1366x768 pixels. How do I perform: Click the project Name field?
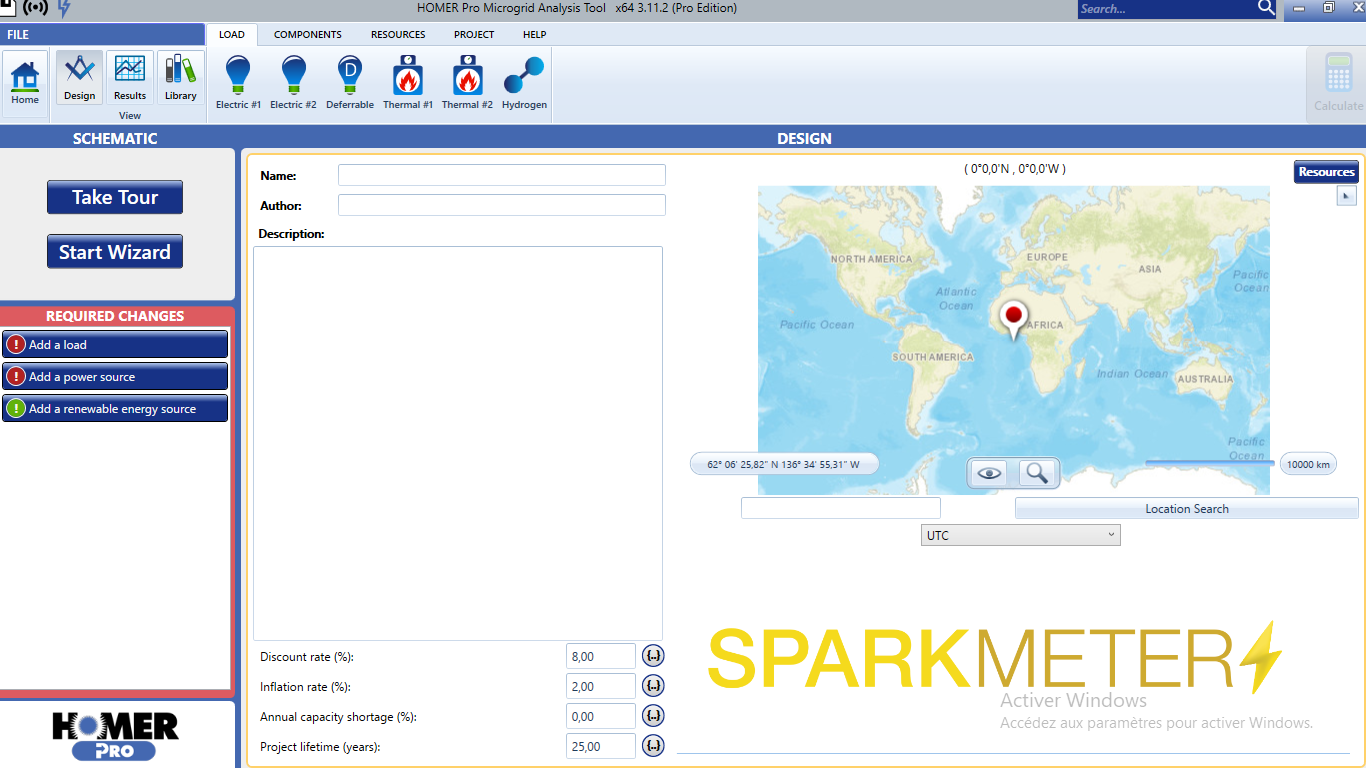(502, 175)
